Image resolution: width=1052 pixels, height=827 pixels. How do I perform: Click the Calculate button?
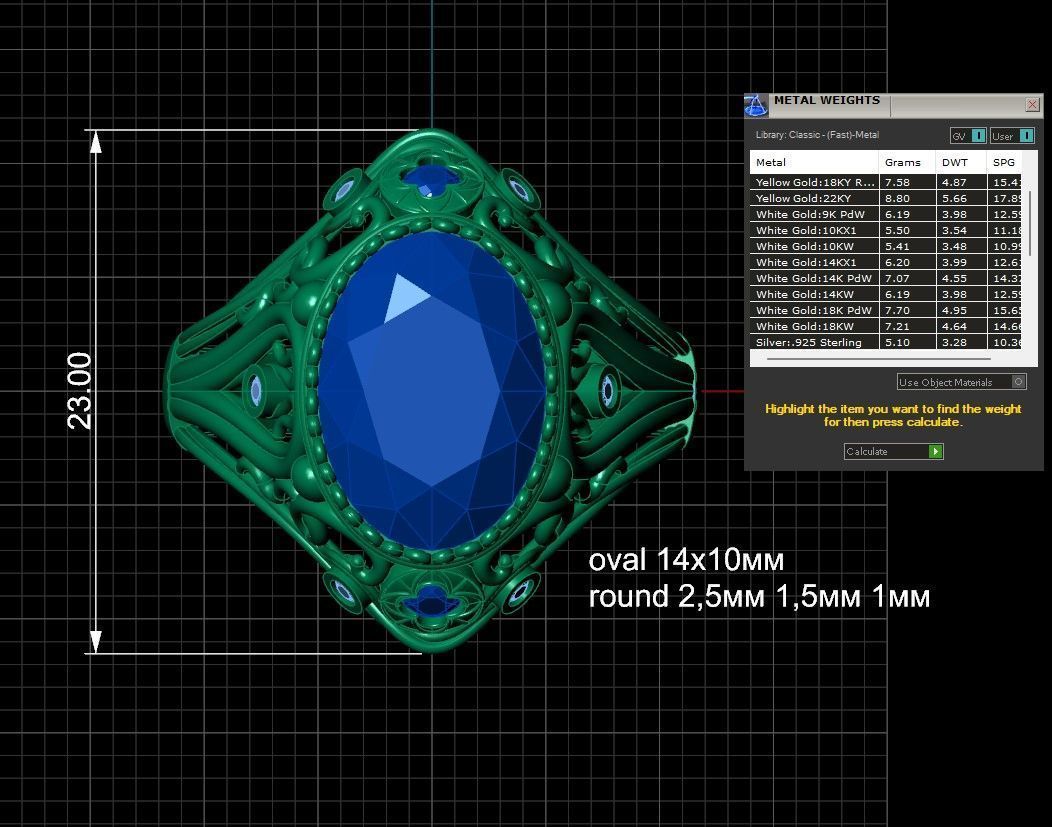pos(894,451)
